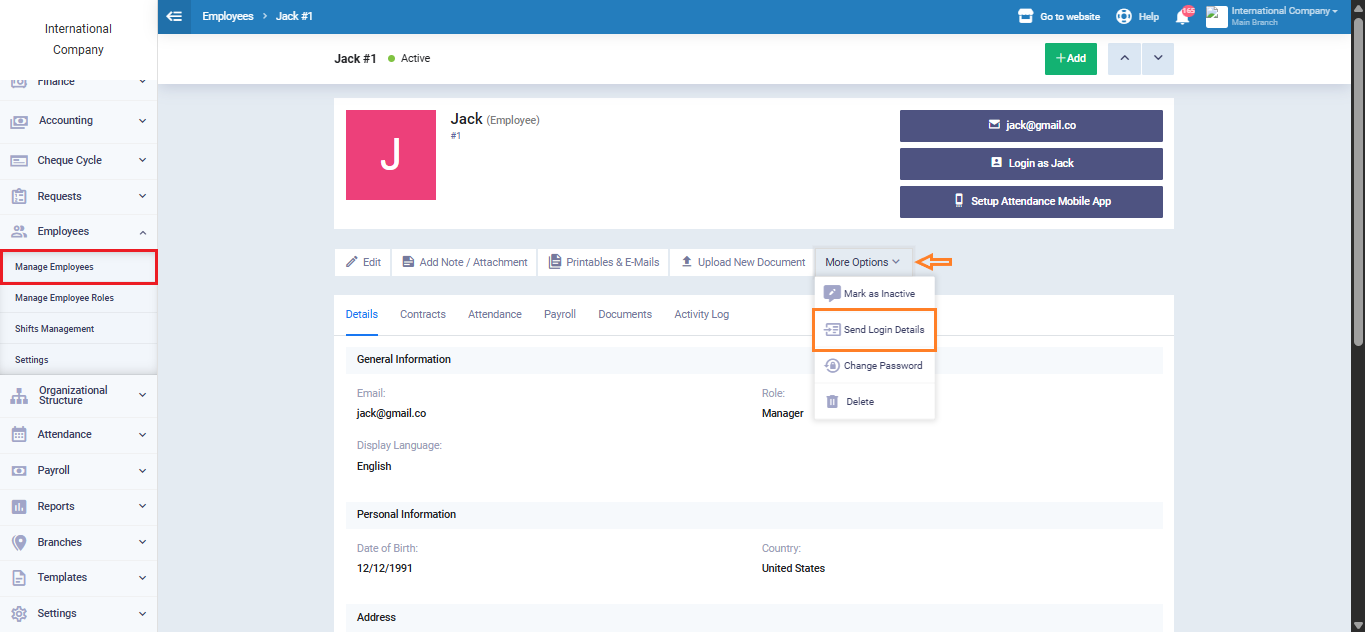Open Manage Employee Roles in sidebar

point(64,298)
